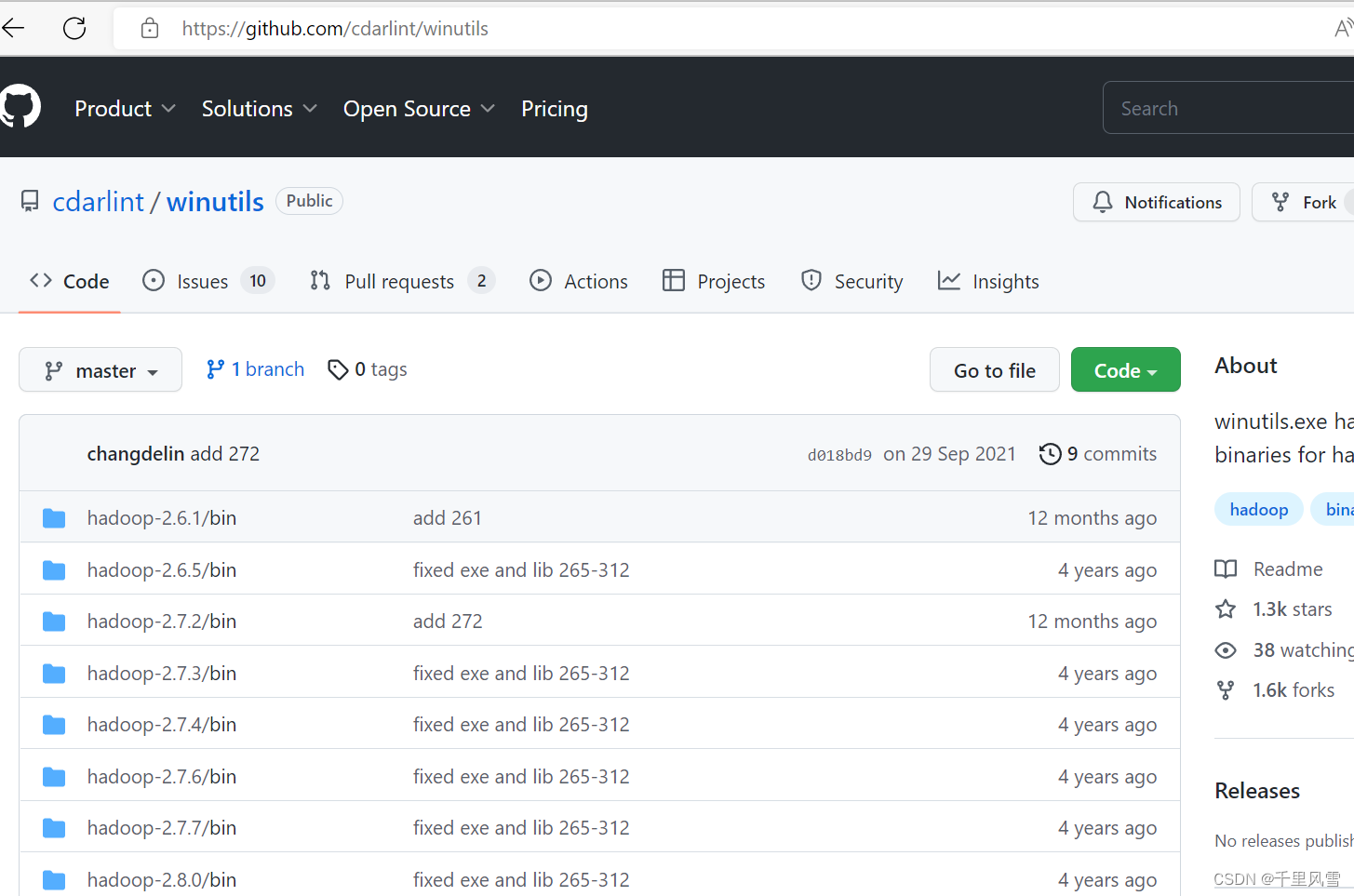Image resolution: width=1354 pixels, height=896 pixels.
Task: Open the Actions tab
Action: [579, 281]
